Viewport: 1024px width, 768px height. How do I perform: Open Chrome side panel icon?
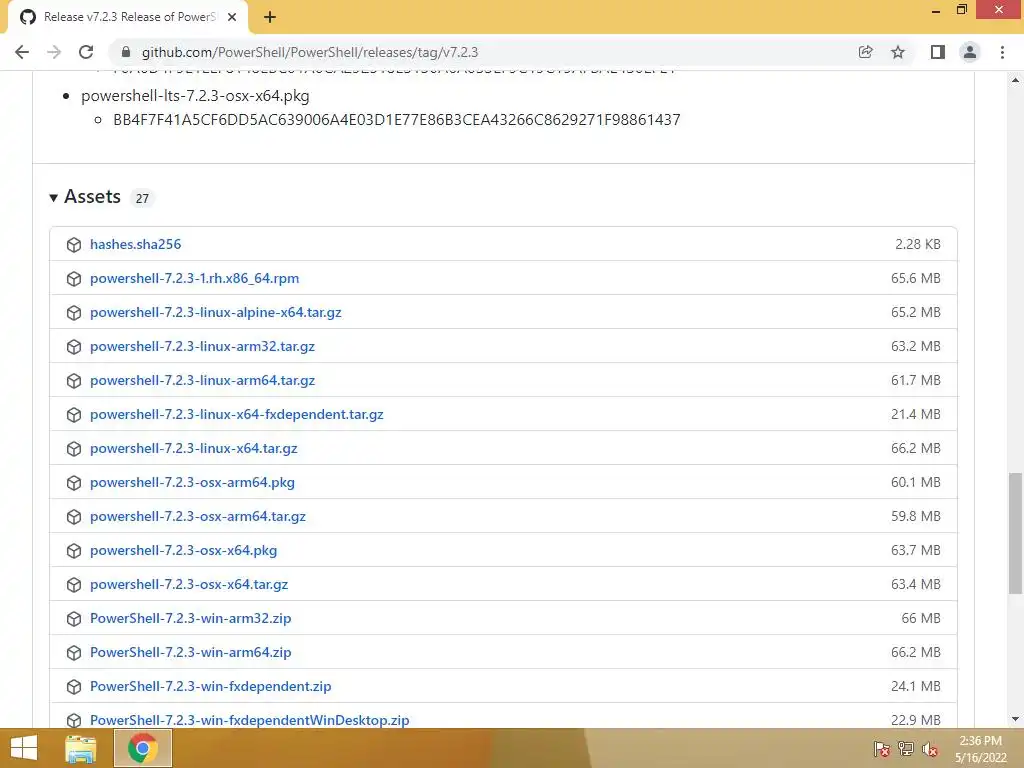(938, 52)
